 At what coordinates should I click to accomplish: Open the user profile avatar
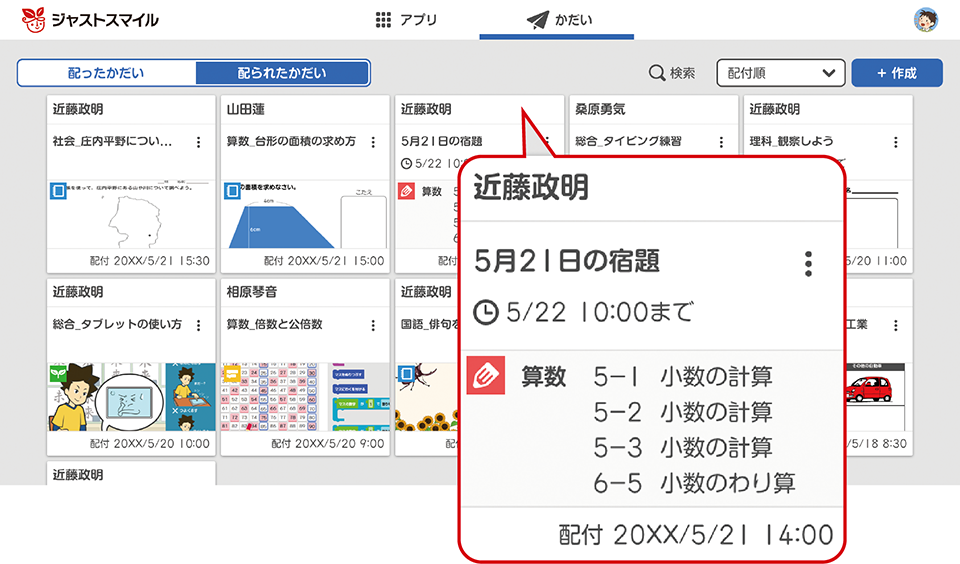tap(926, 19)
